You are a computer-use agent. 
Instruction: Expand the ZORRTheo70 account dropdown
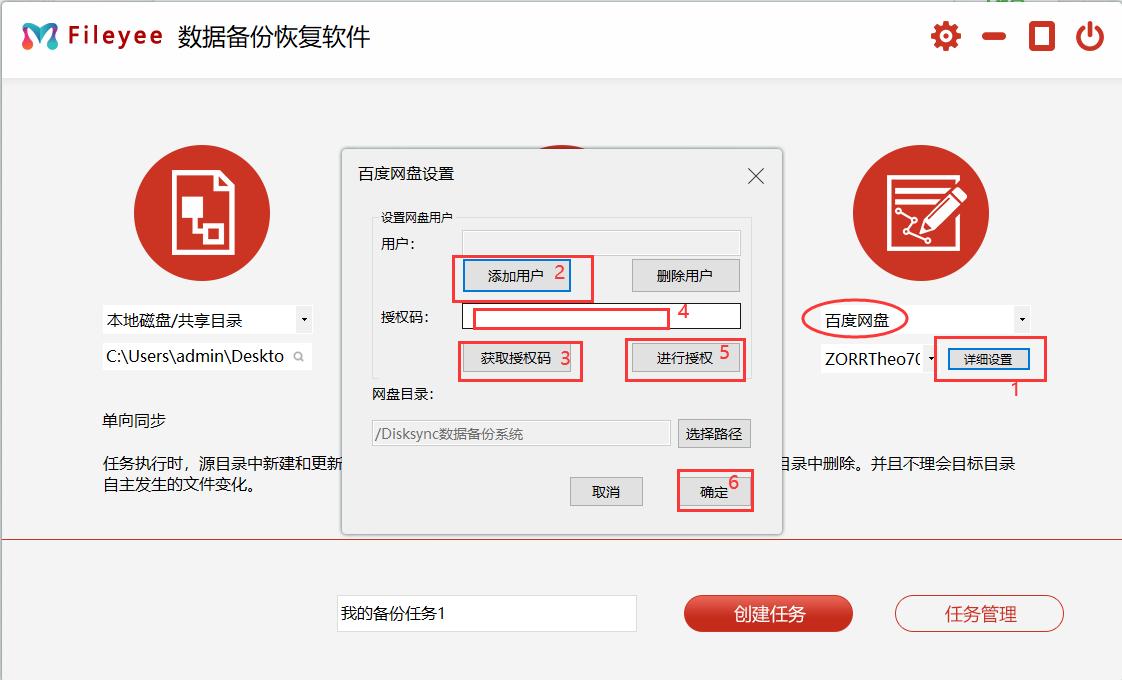(929, 356)
